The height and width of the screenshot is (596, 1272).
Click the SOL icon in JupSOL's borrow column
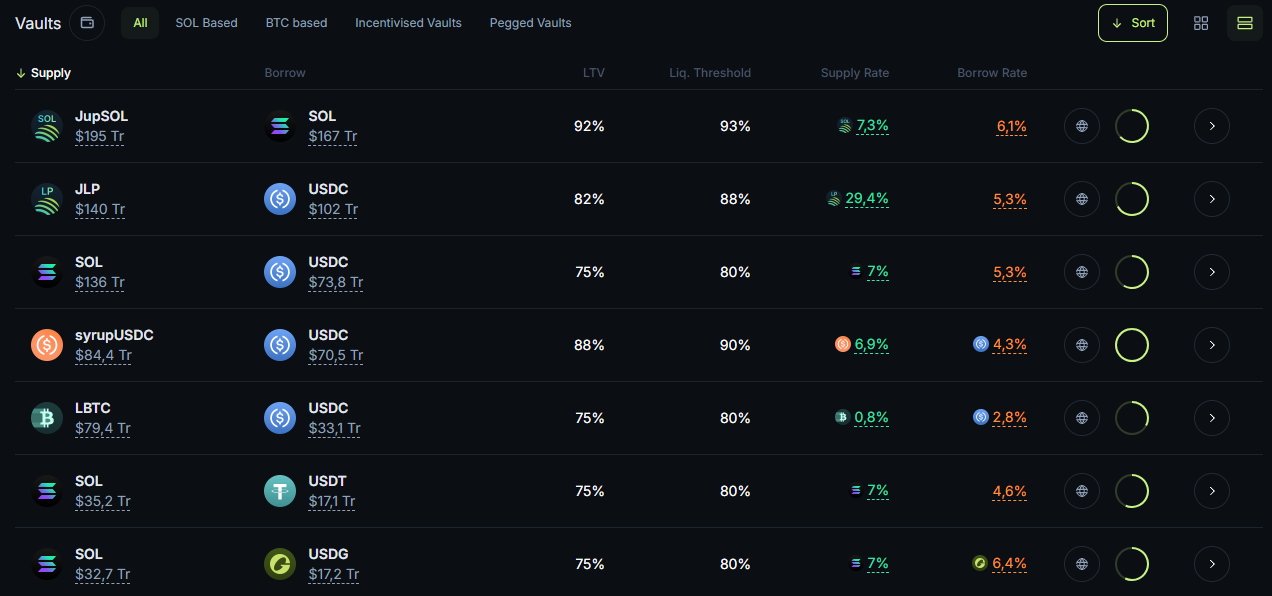point(279,126)
